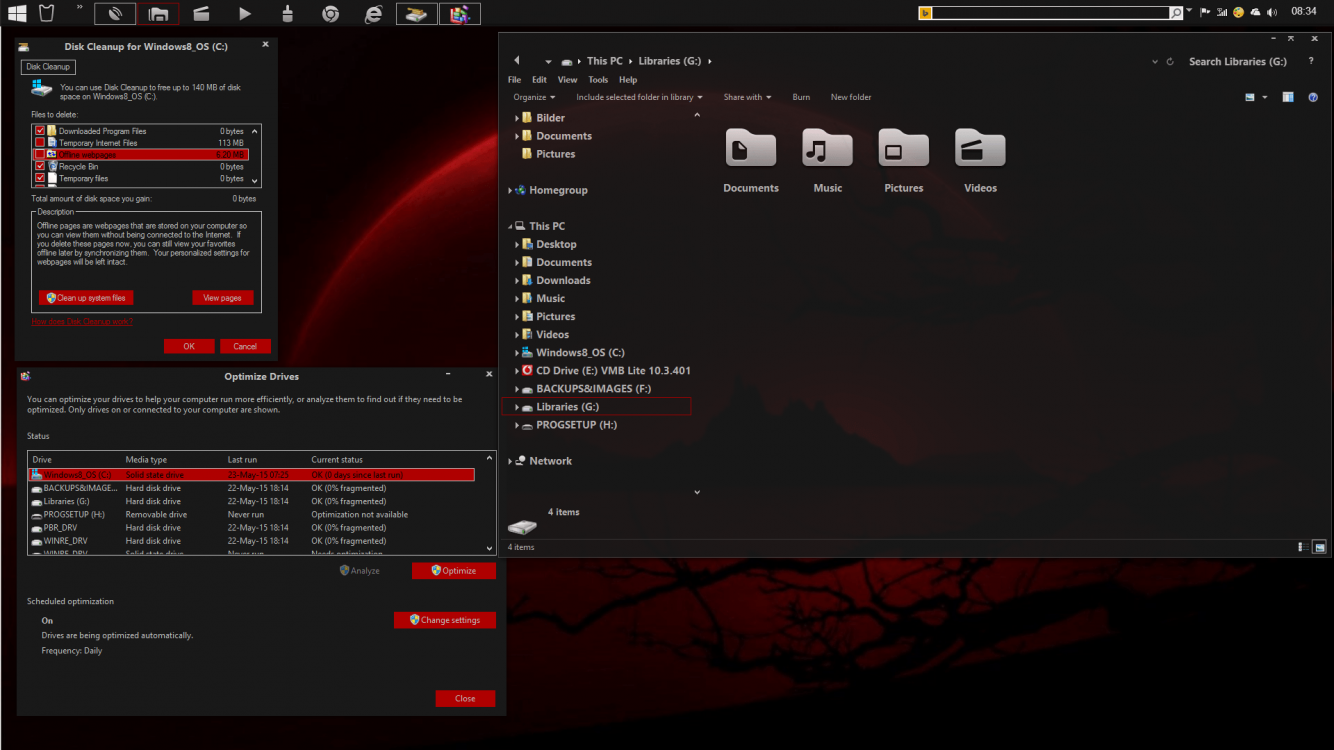This screenshot has width=1334, height=750.
Task: Click Change settings in Optimize Drives
Action: click(x=444, y=620)
